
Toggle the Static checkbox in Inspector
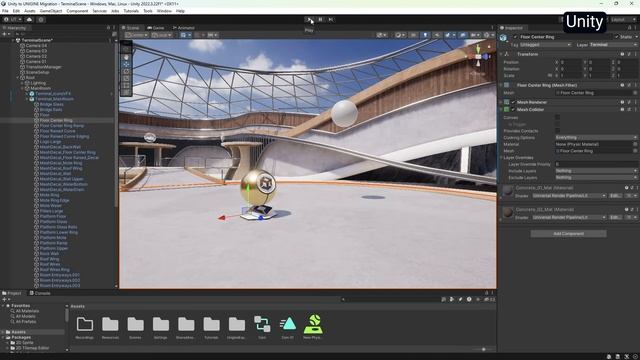point(617,37)
